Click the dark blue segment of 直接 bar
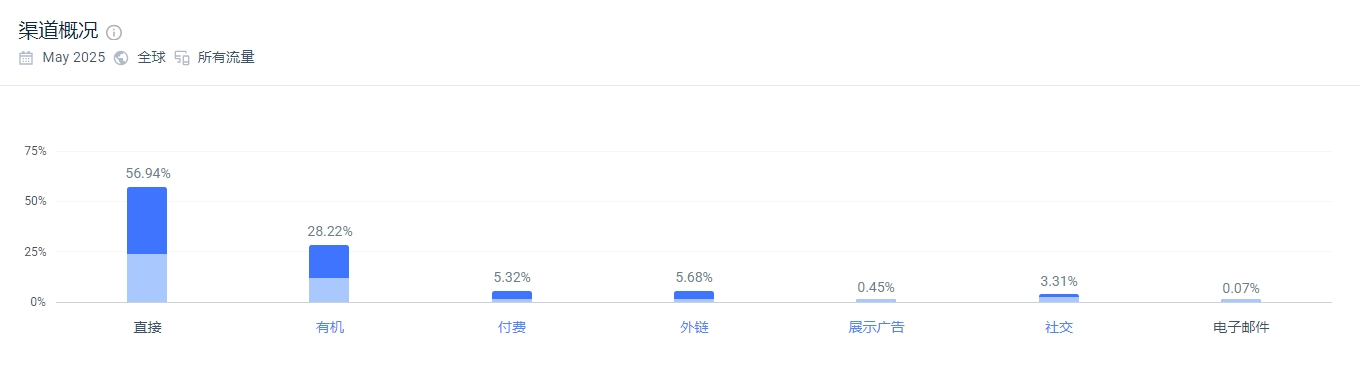The width and height of the screenshot is (1360, 389). [x=147, y=220]
